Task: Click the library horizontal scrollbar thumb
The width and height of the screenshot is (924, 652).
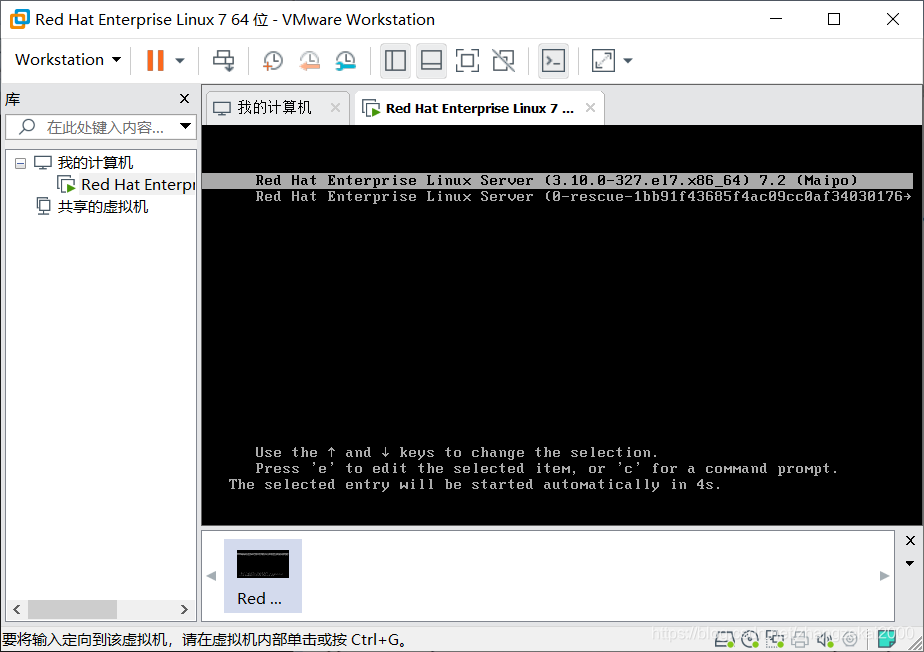Action: click(x=72, y=609)
